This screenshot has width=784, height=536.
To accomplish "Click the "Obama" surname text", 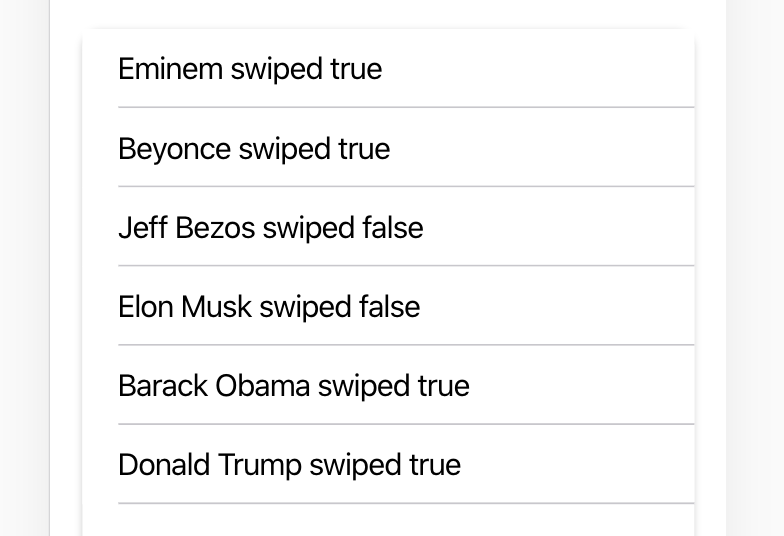I will [262, 386].
